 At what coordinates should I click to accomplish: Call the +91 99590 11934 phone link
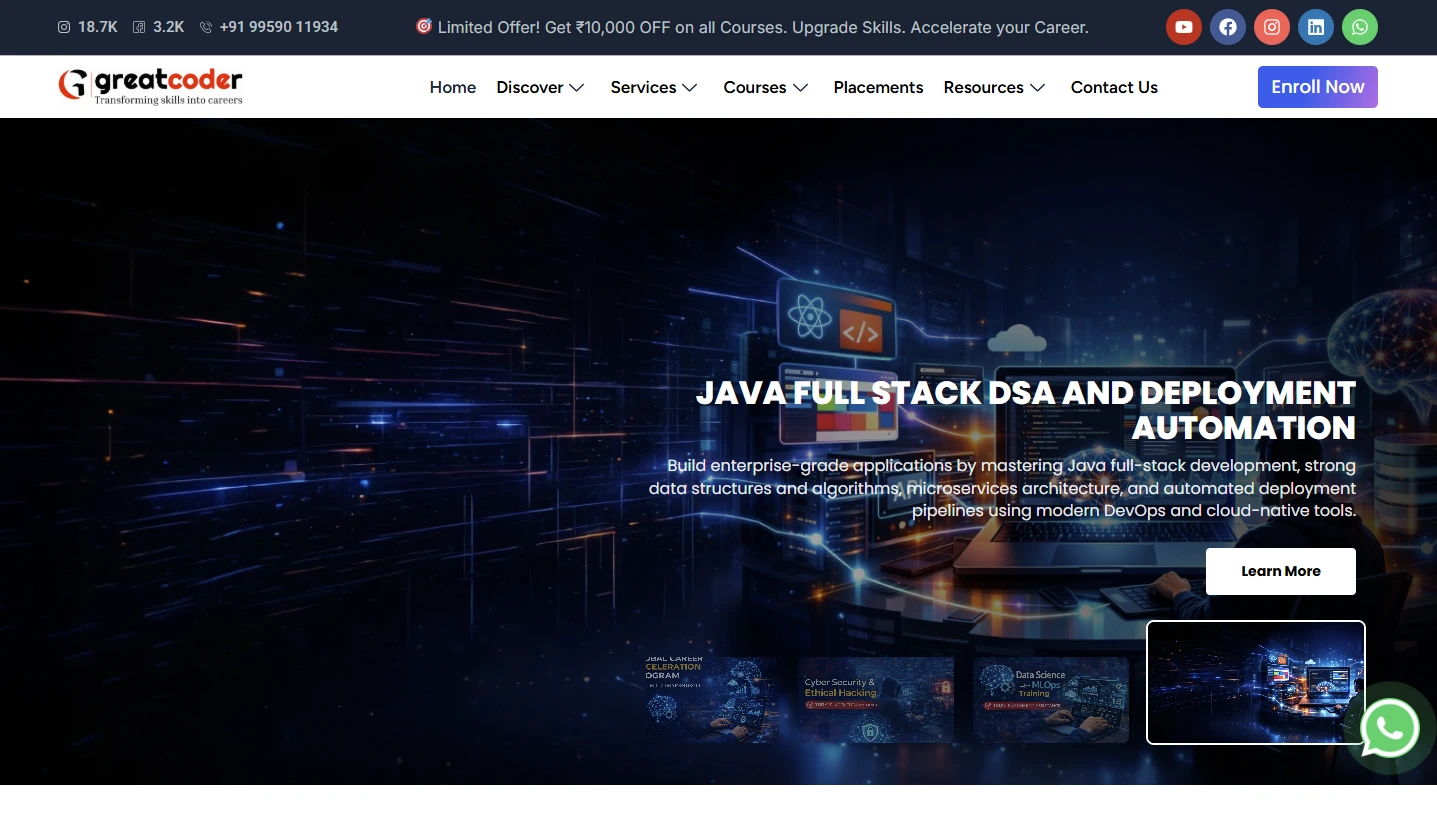point(269,27)
